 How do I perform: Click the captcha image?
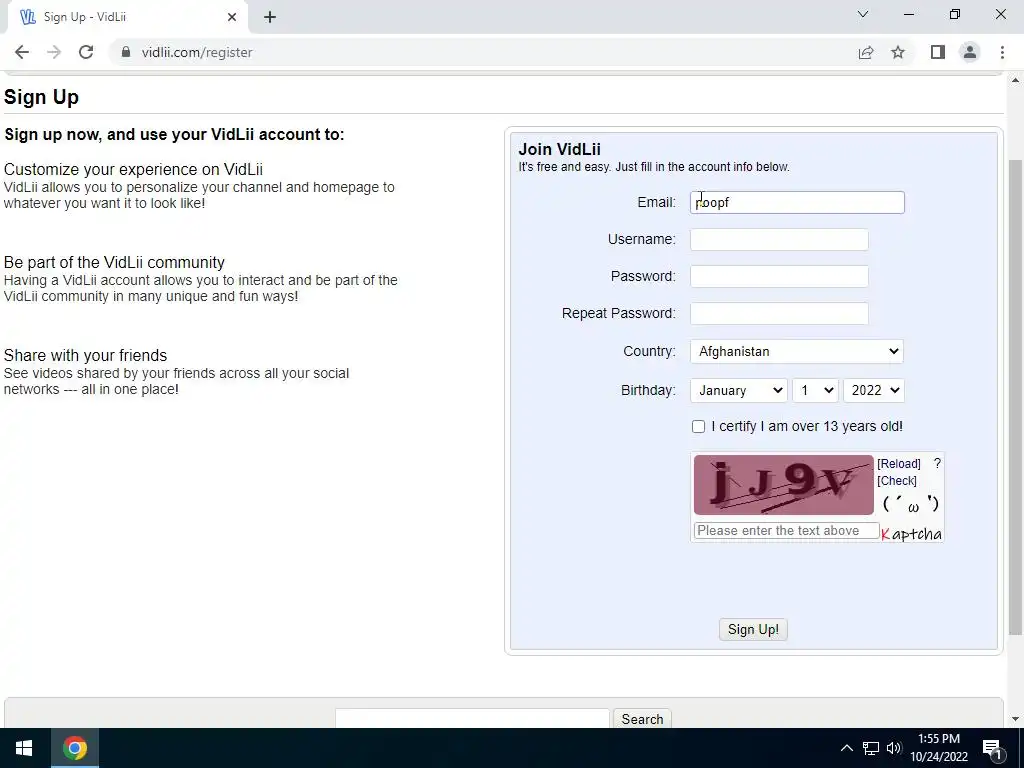click(x=783, y=485)
